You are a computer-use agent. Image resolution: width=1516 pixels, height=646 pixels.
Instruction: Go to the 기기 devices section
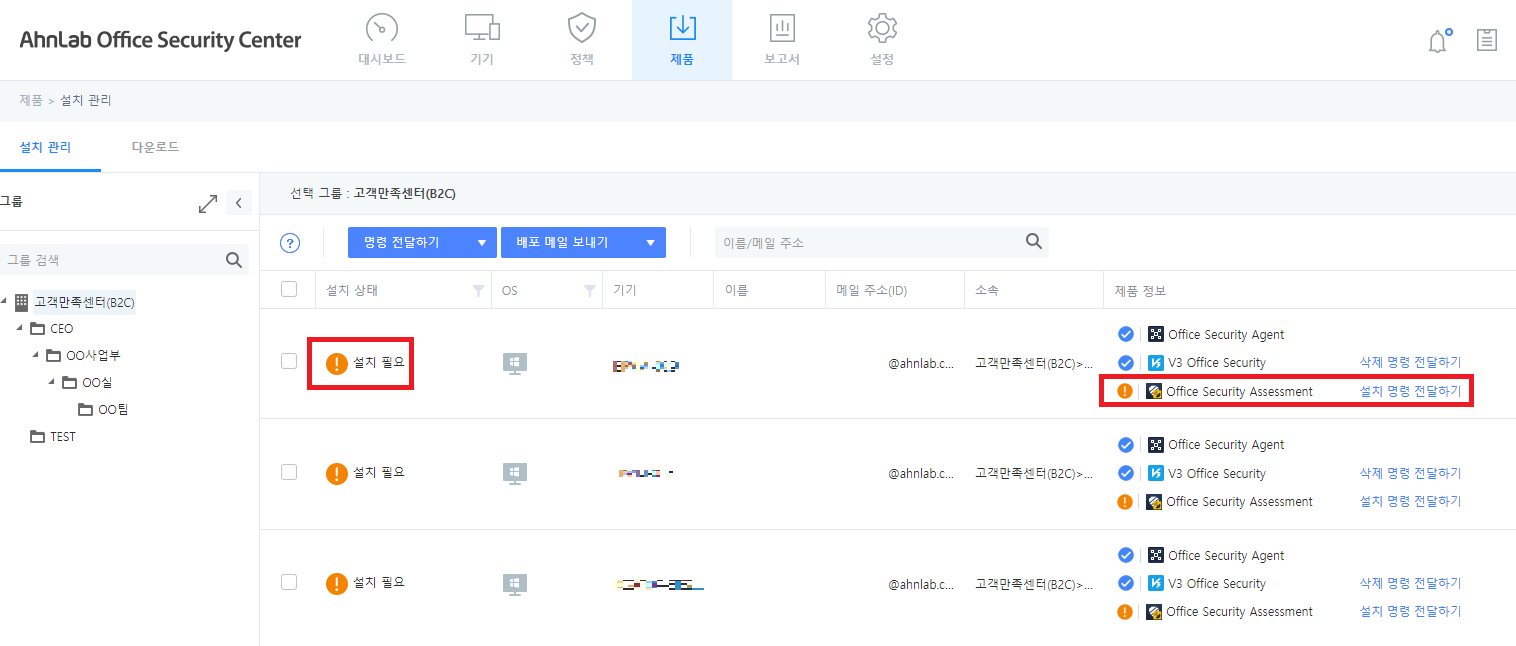(482, 40)
